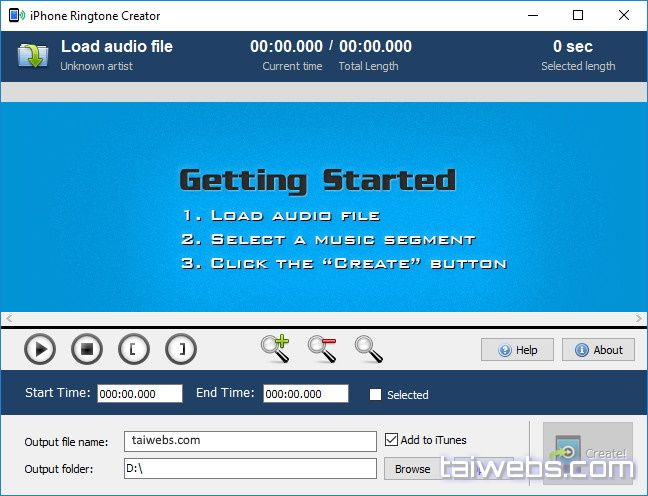The image size is (648, 496).
Task: Click the Create! ringtone button
Action: 588,453
